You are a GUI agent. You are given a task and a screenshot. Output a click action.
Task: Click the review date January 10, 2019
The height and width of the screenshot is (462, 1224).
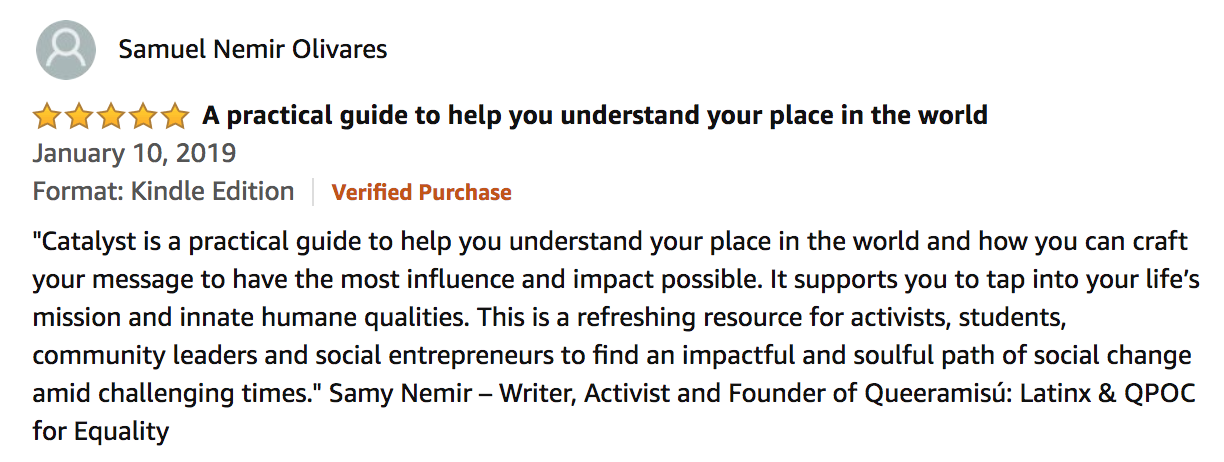pyautogui.click(x=134, y=154)
